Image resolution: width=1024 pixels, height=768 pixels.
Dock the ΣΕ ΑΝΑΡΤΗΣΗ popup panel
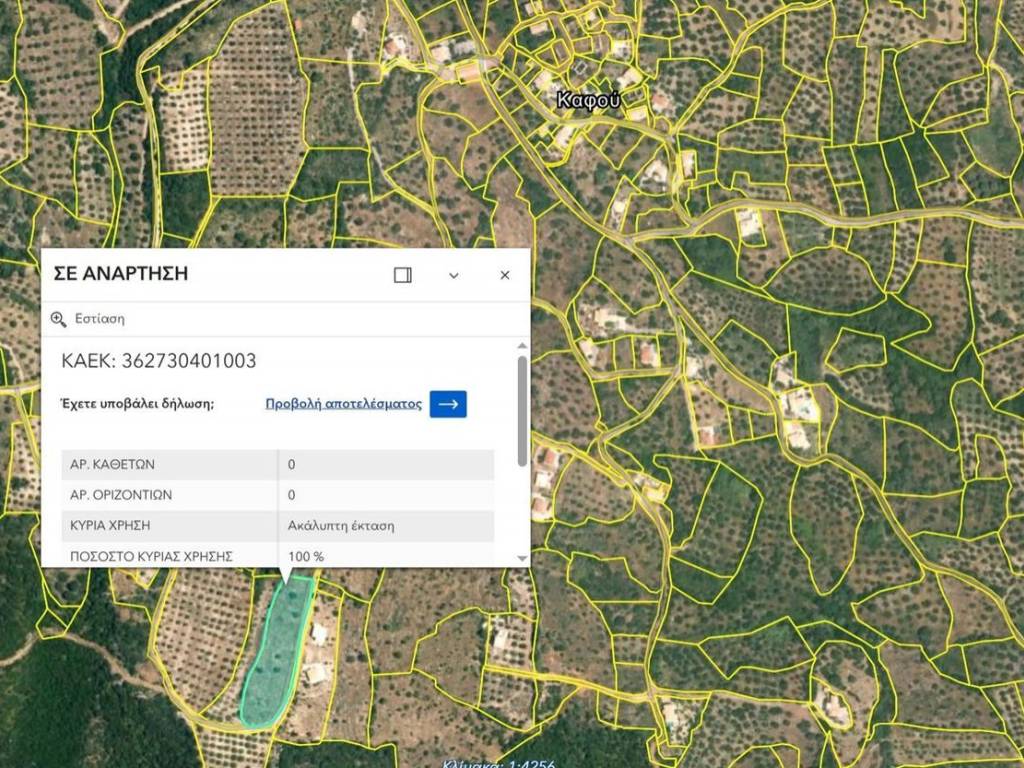[x=403, y=275]
